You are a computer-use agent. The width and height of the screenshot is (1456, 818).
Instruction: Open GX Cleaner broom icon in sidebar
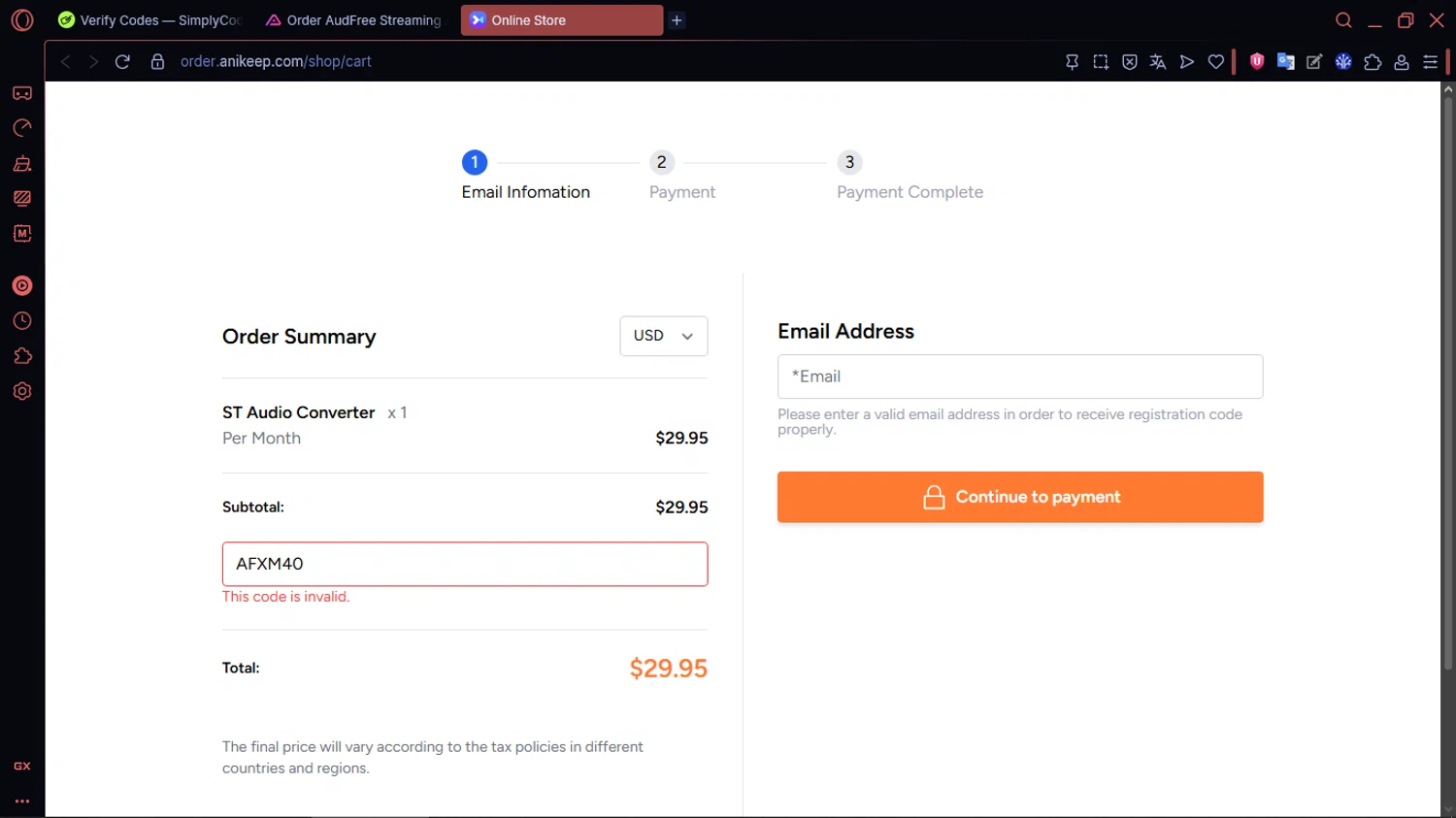point(22,163)
